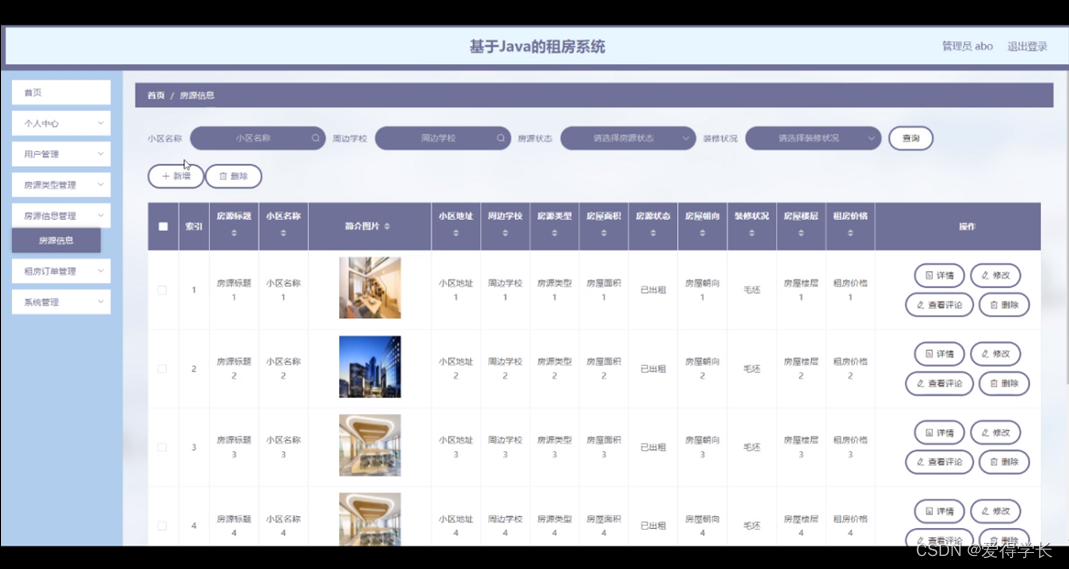1069x569 pixels.
Task: Check the row 4 checkbox
Action: 162,525
